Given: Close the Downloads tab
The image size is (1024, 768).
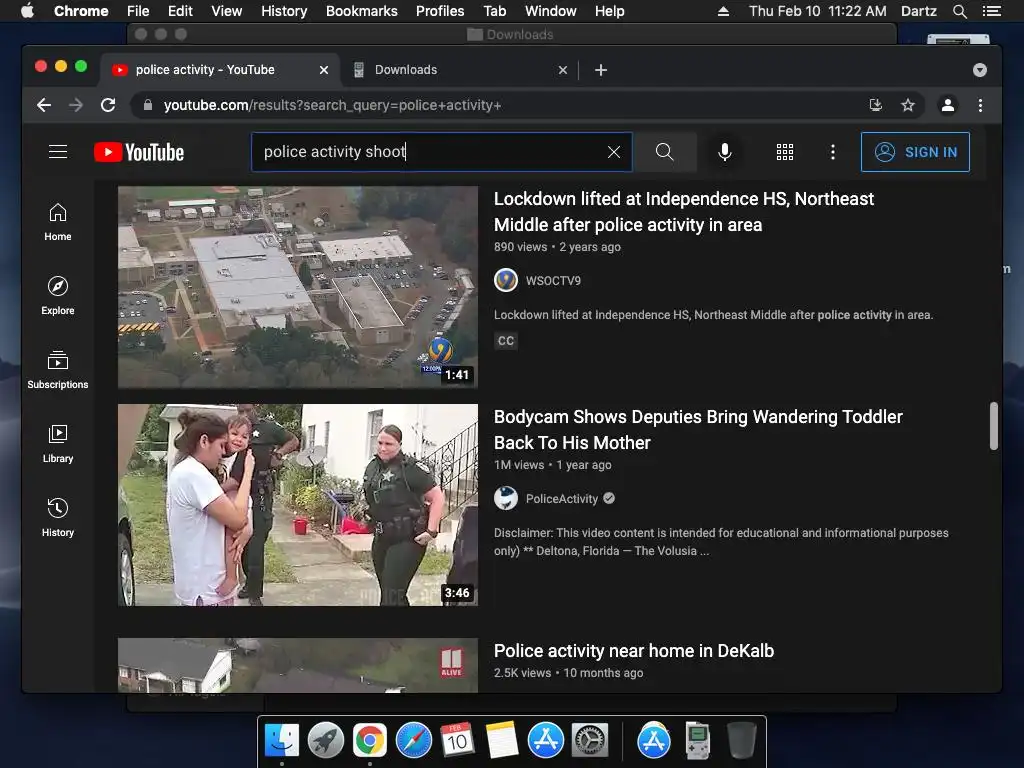Looking at the screenshot, I should 563,70.
